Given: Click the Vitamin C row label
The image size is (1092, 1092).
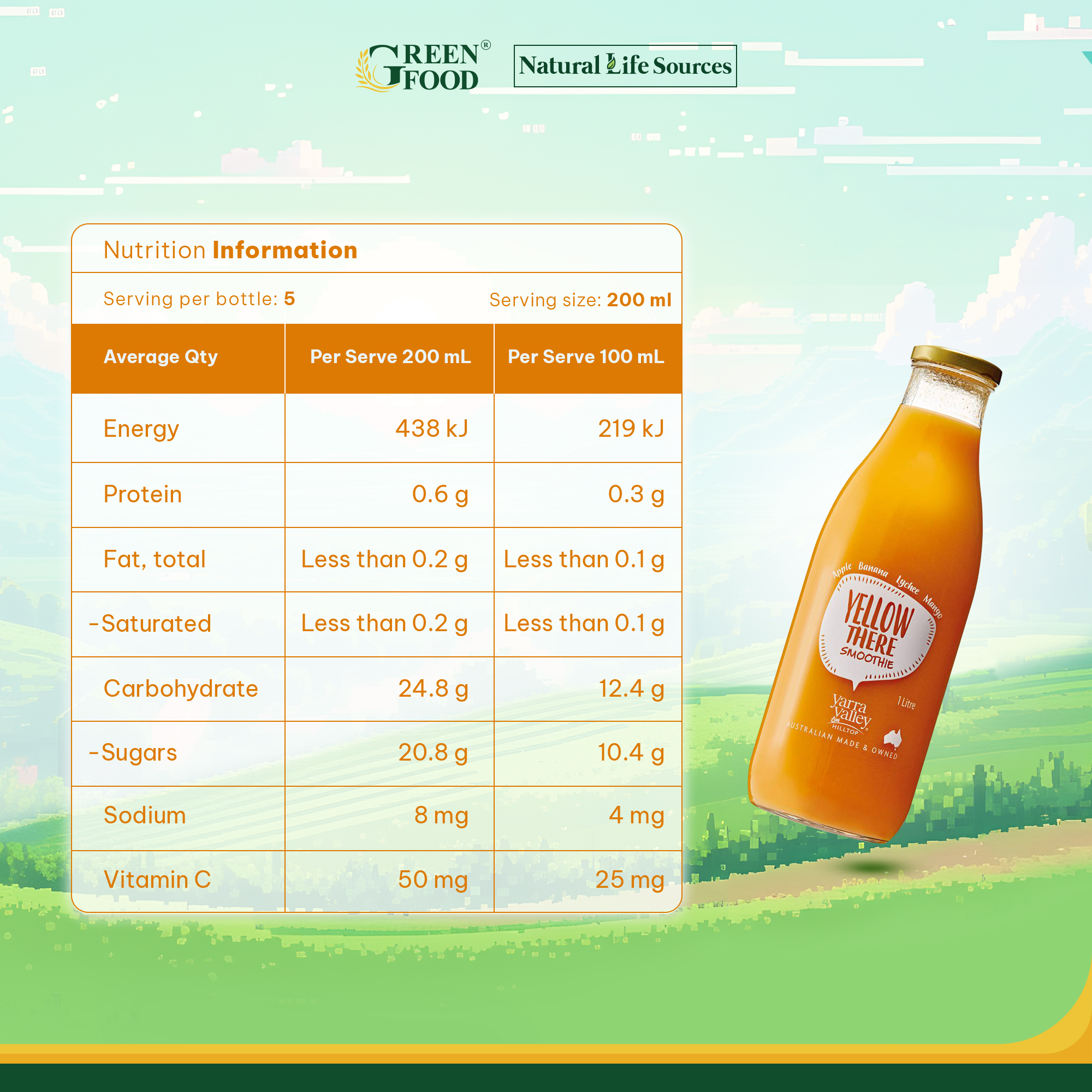Looking at the screenshot, I should [x=157, y=880].
